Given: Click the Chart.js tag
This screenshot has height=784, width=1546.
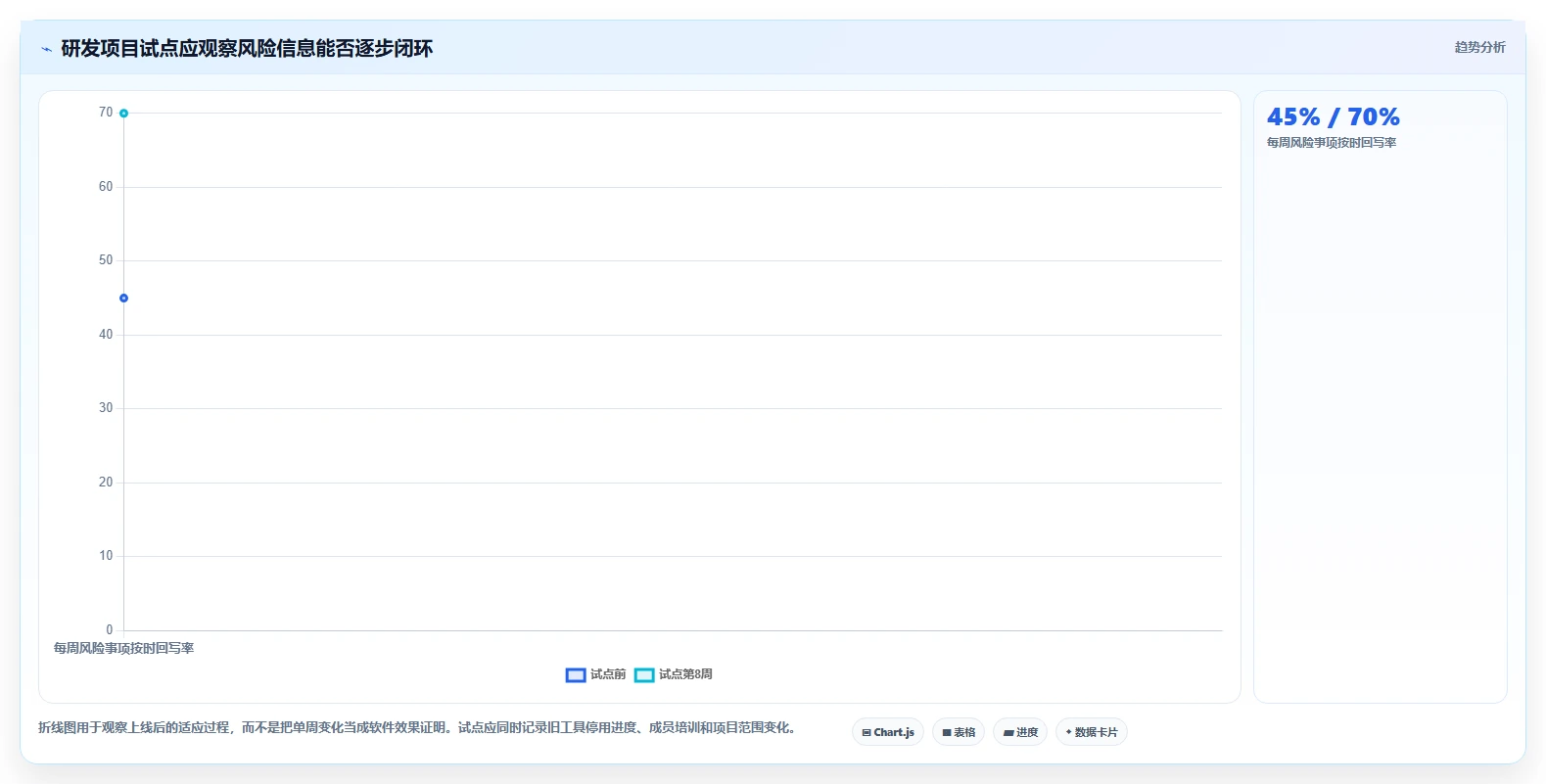Looking at the screenshot, I should click(888, 732).
